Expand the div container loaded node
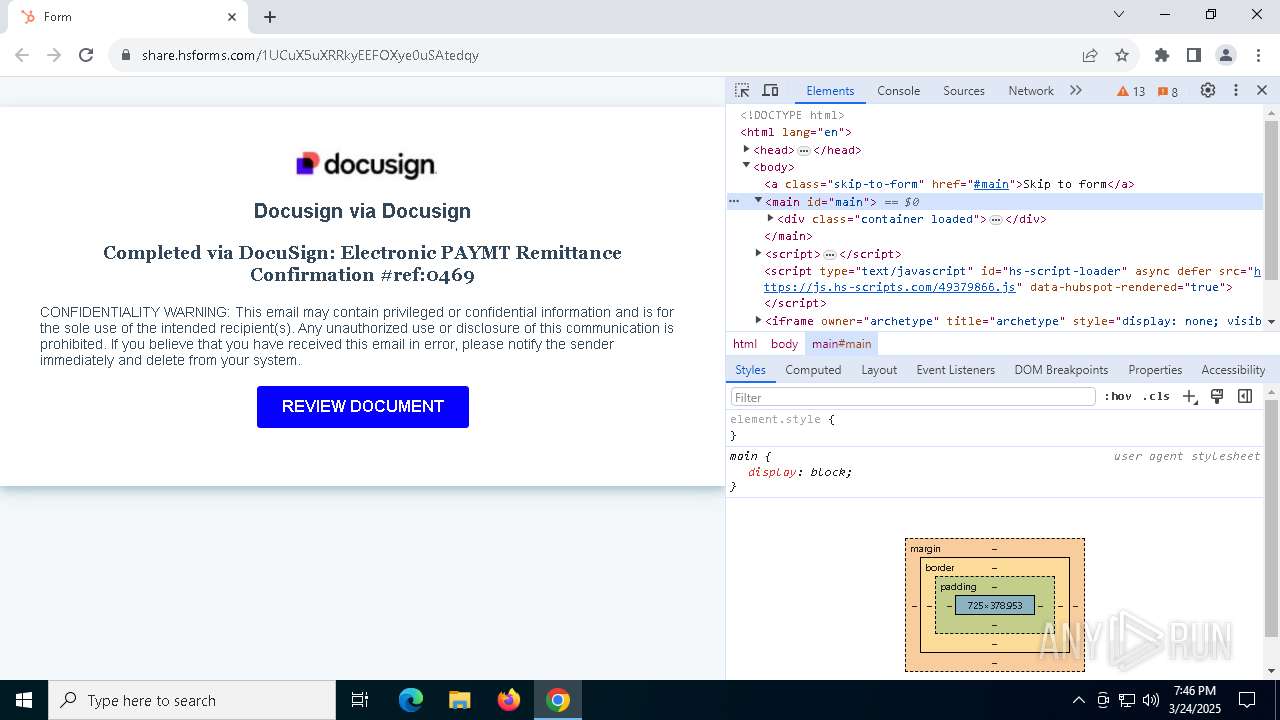The width and height of the screenshot is (1280, 720). coord(770,218)
